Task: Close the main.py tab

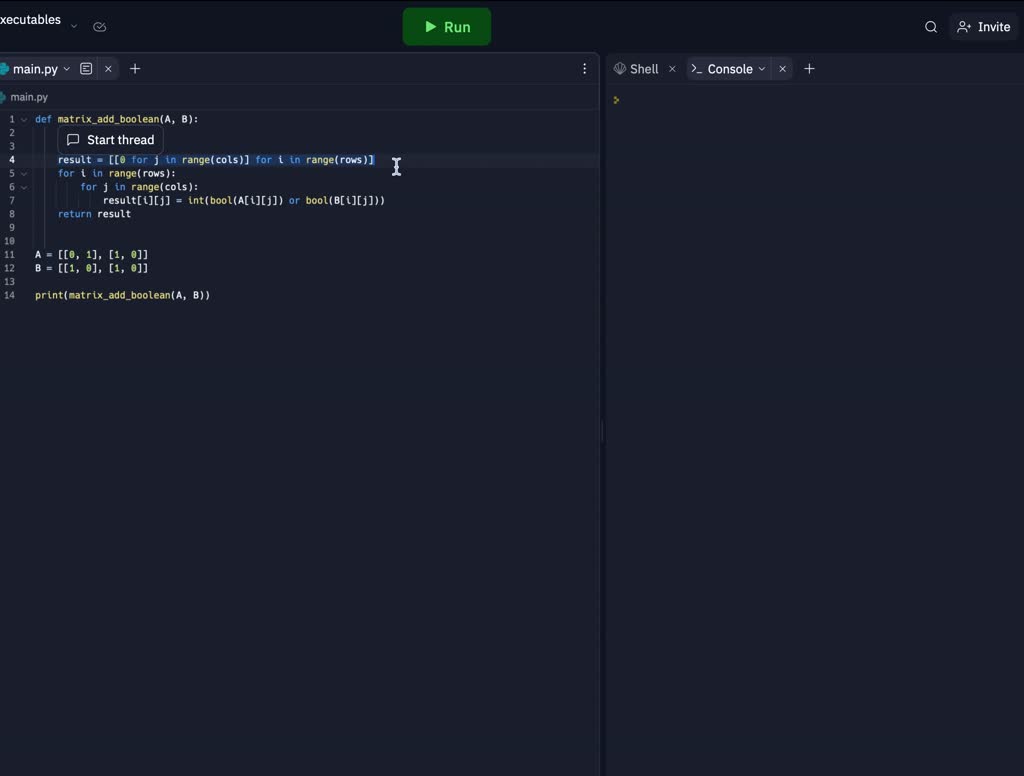Action: click(108, 69)
